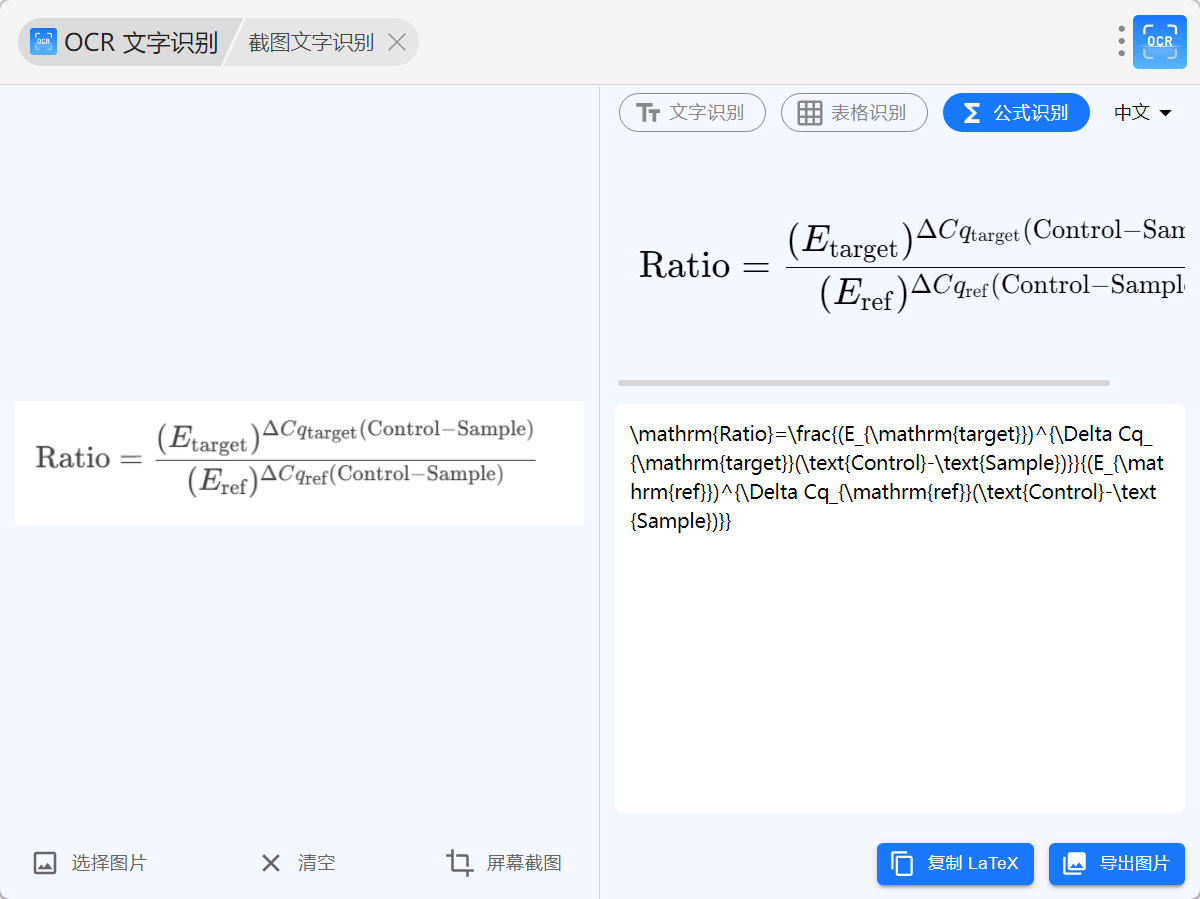Switch to 文字识别 text recognition mode
Viewport: 1200px width, 899px height.
[692, 113]
